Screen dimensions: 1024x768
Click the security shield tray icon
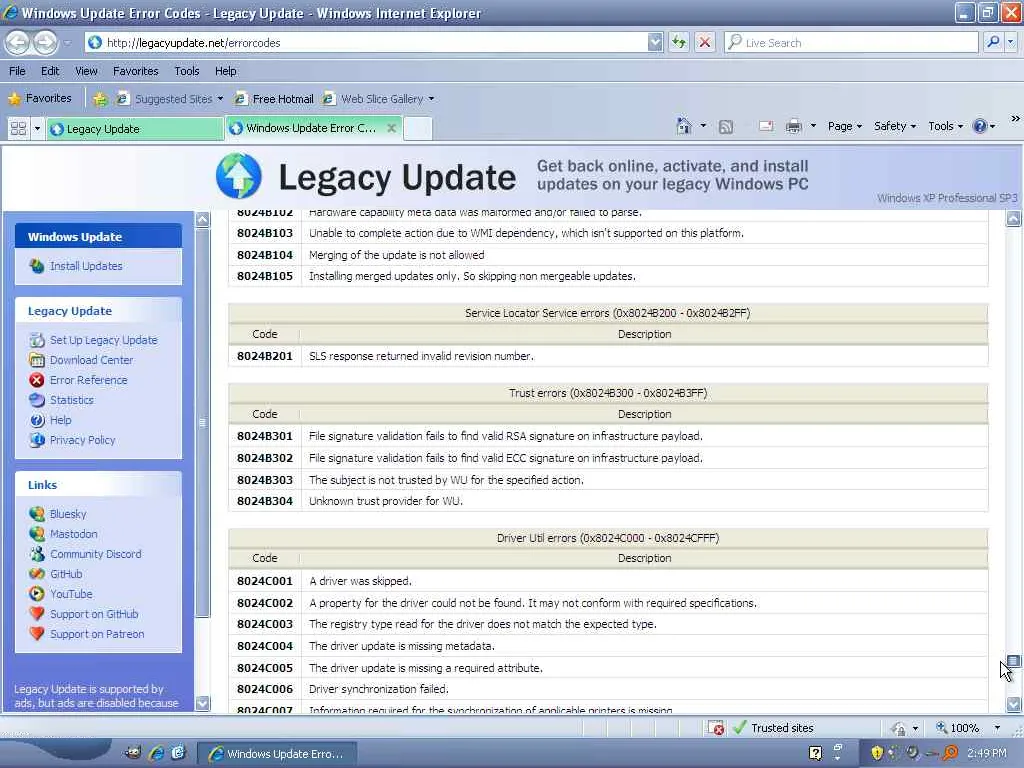point(877,753)
